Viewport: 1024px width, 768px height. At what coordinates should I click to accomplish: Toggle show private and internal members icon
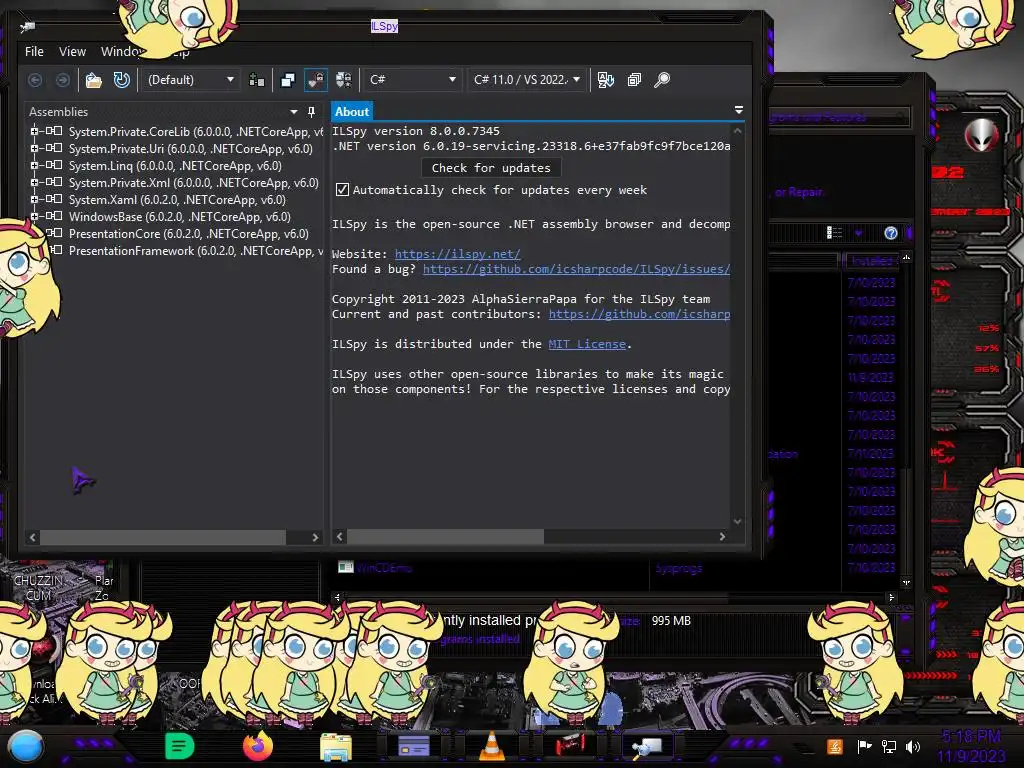click(316, 80)
